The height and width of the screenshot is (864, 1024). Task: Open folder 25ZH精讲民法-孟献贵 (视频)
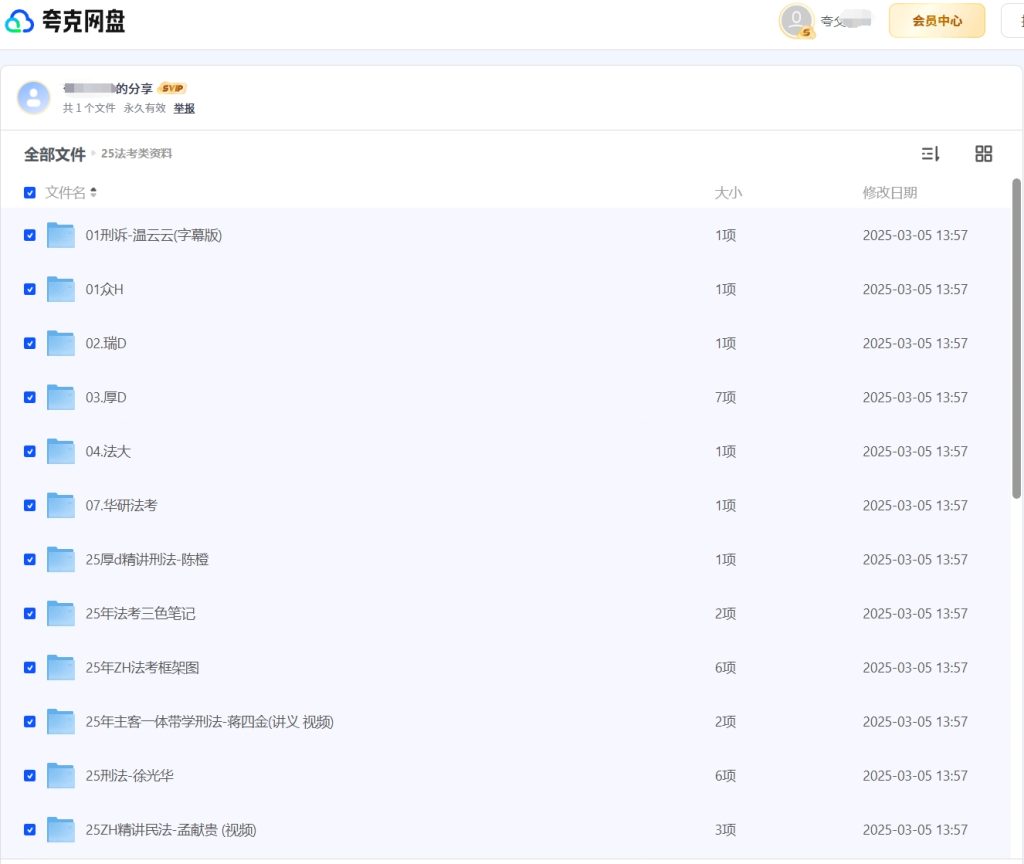click(x=171, y=830)
